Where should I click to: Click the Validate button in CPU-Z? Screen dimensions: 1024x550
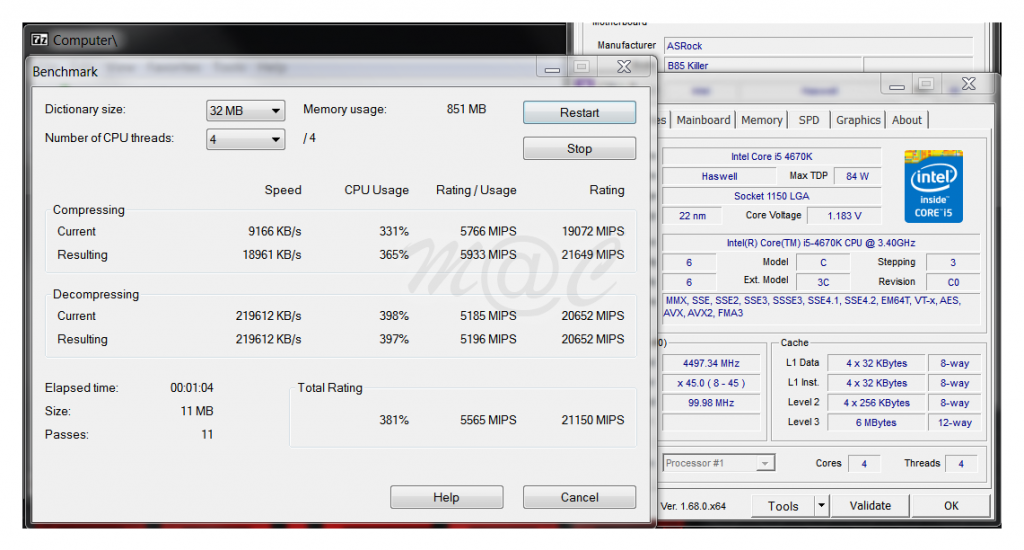point(870,506)
